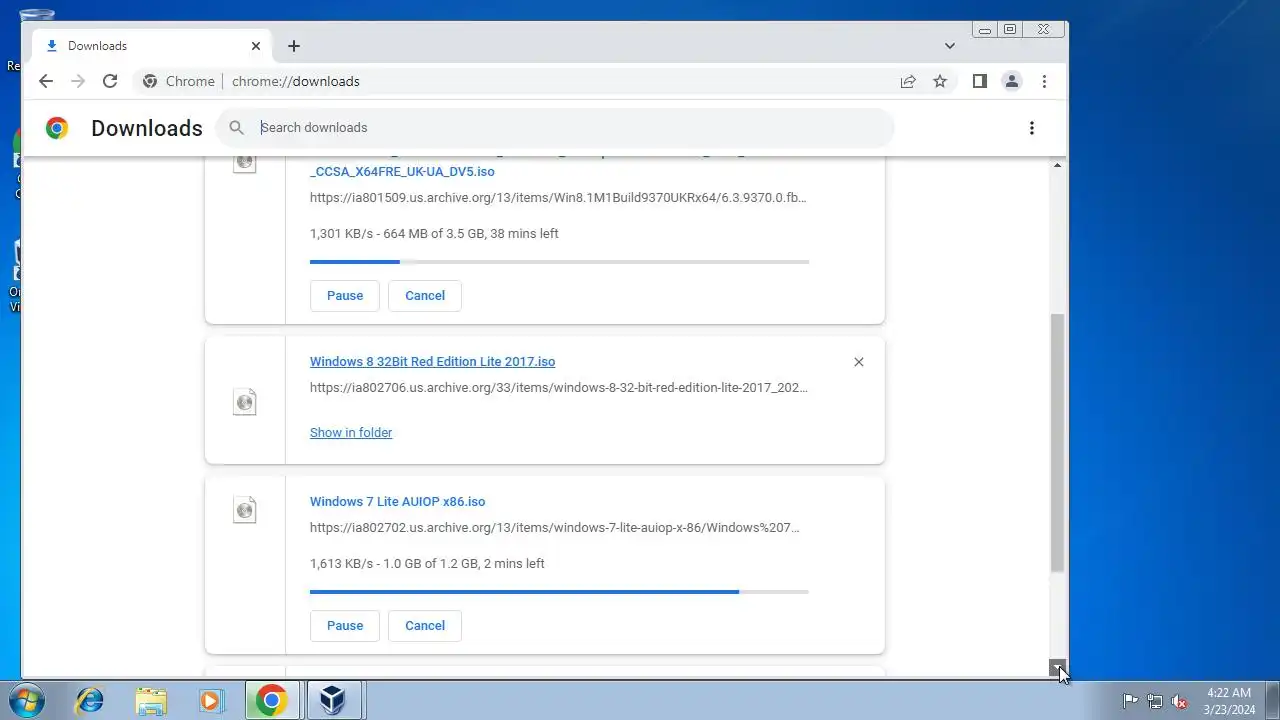Click the Downloads page heading
Viewport: 1280px width, 720px height.
coord(147,128)
